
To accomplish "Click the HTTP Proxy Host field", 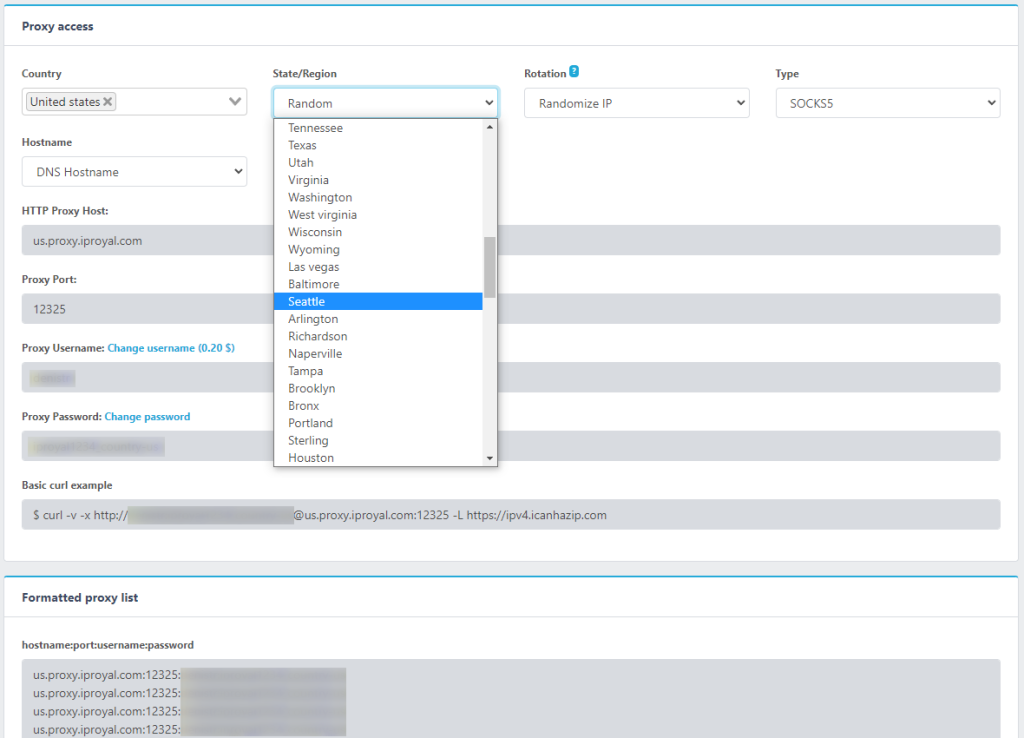I will click(x=511, y=240).
